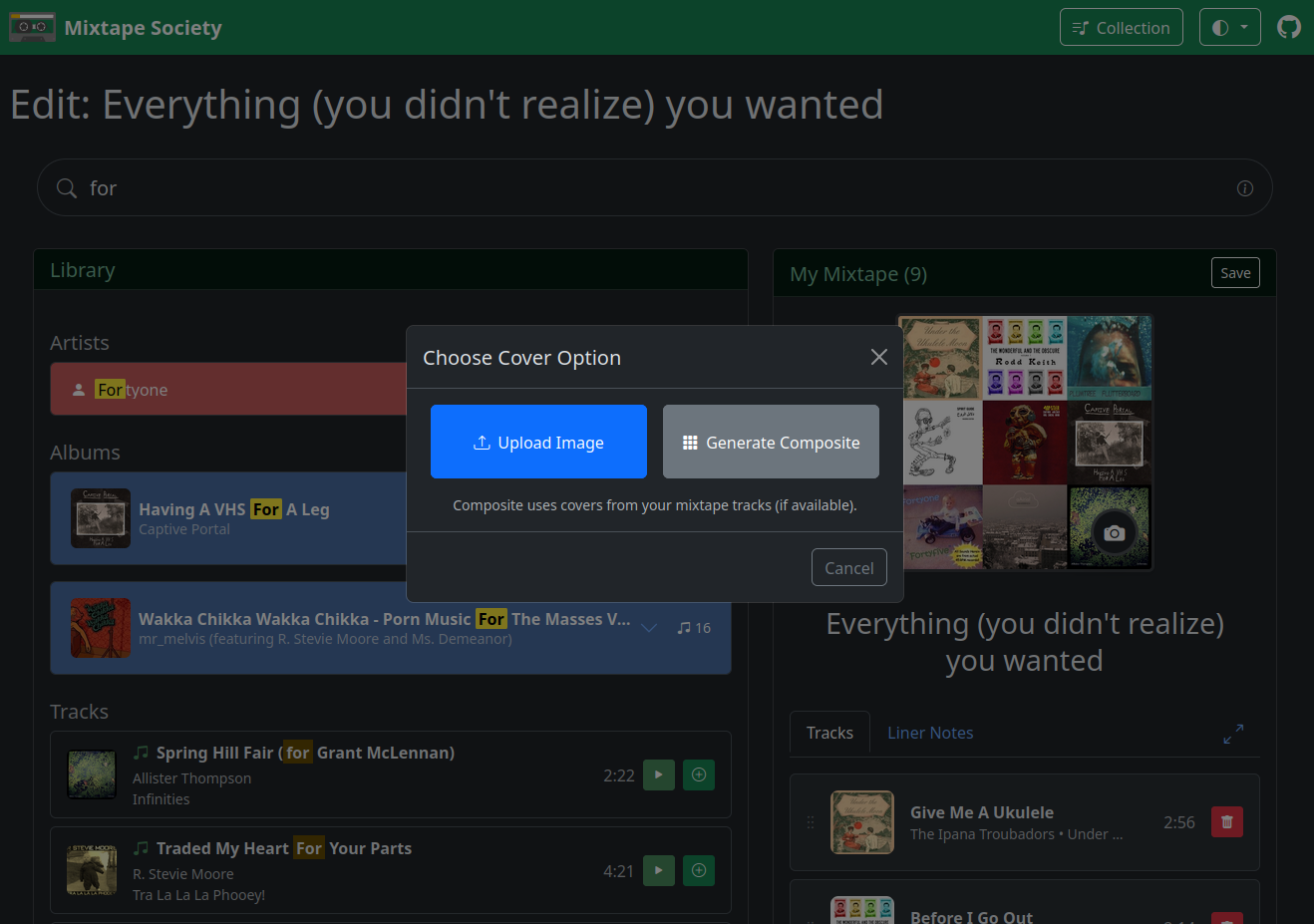Add Traded My Heart For Your Parts to mixtape
The height and width of the screenshot is (924, 1314).
[699, 870]
